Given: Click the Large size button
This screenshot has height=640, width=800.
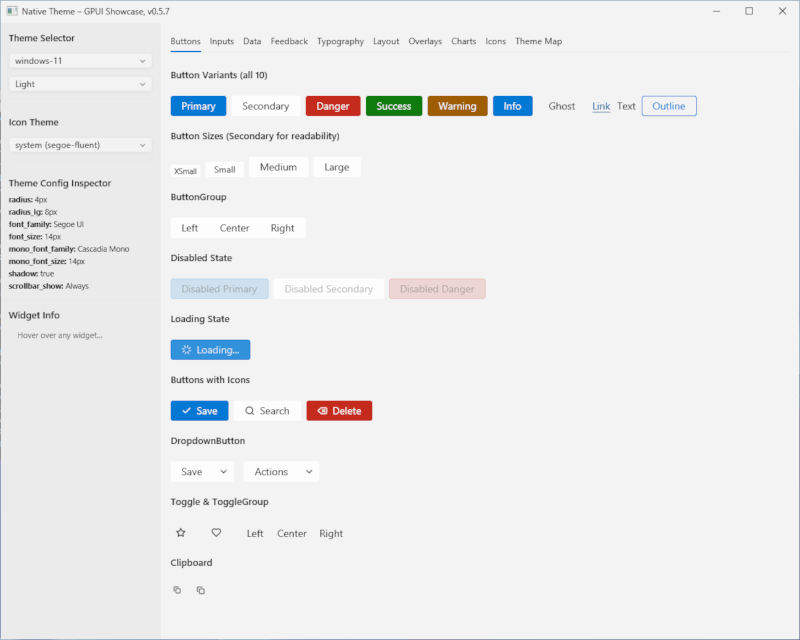Looking at the screenshot, I should [337, 167].
